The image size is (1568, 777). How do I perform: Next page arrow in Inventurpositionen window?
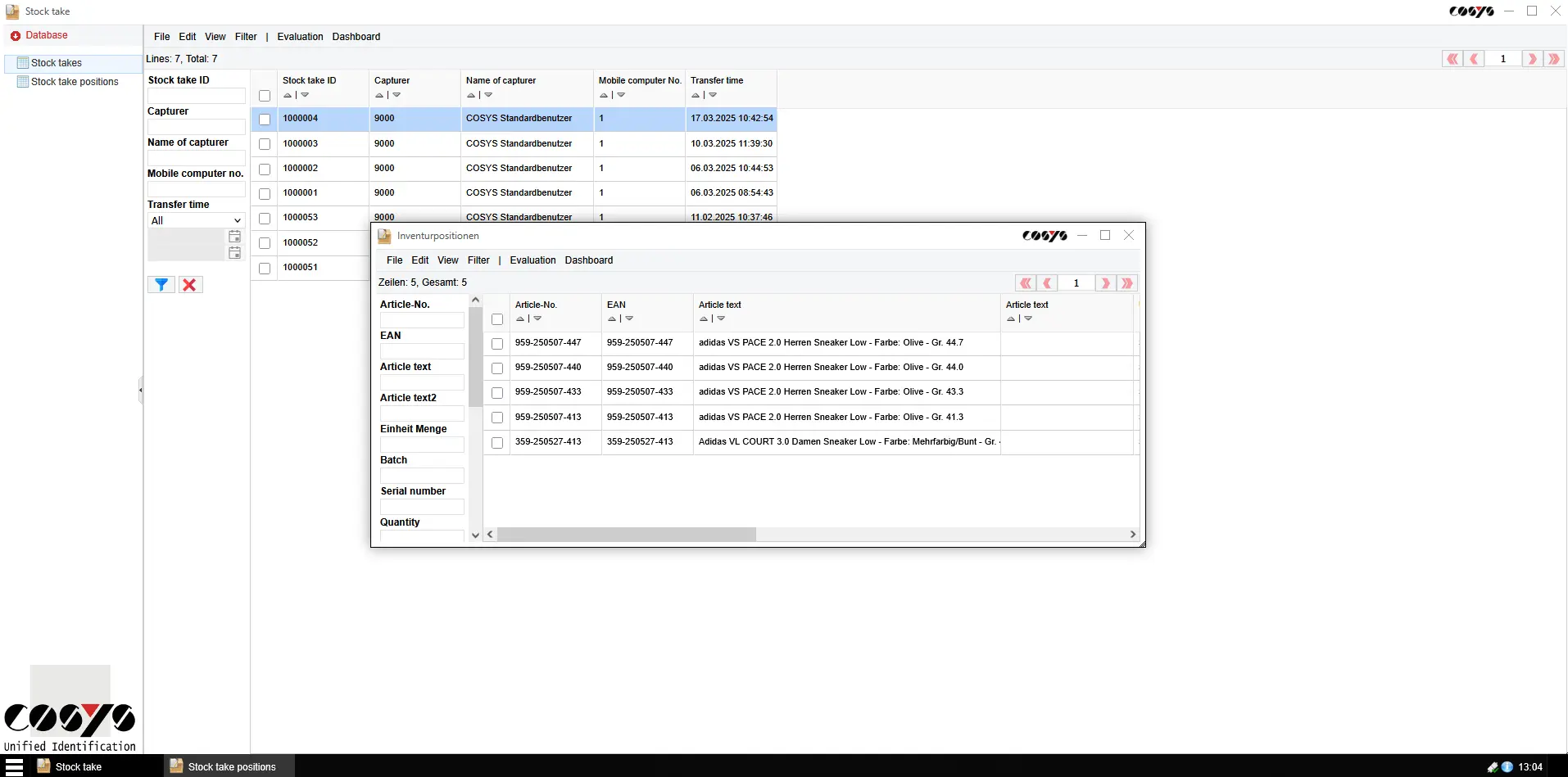tap(1106, 283)
